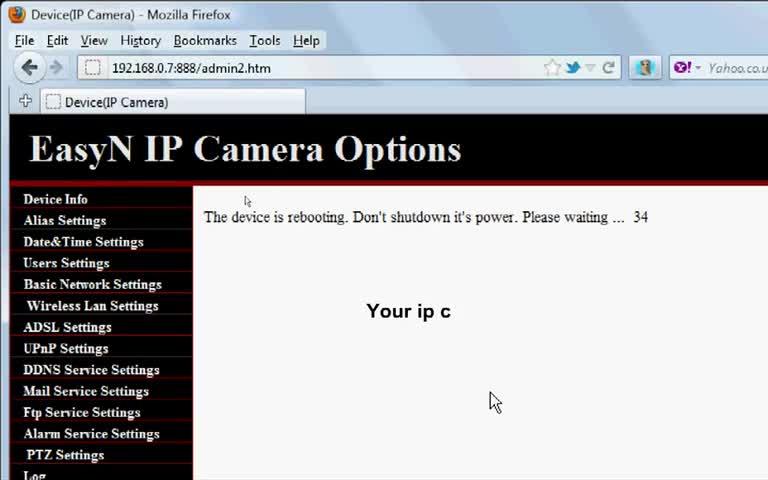
Task: Open the File menu
Action: point(24,41)
